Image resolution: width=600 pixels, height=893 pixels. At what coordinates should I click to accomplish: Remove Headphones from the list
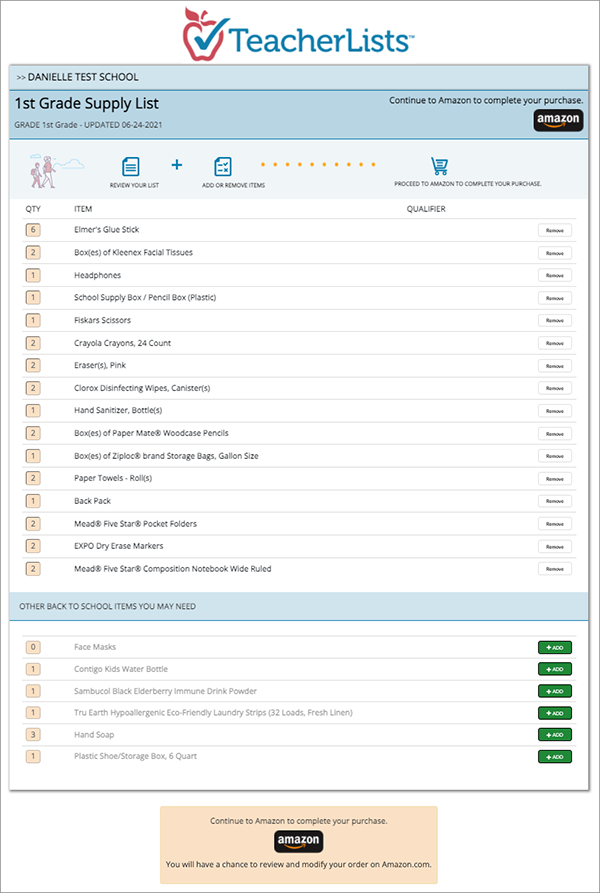pyautogui.click(x=555, y=276)
